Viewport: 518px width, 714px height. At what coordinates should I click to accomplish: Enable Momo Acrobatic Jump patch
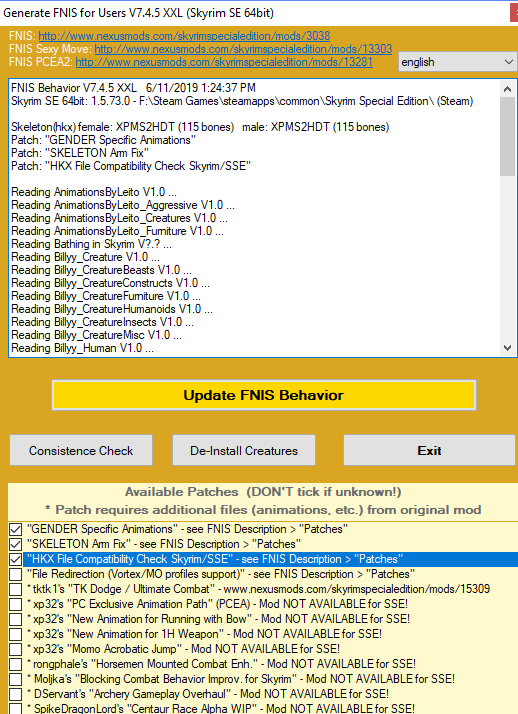pyautogui.click(x=15, y=649)
